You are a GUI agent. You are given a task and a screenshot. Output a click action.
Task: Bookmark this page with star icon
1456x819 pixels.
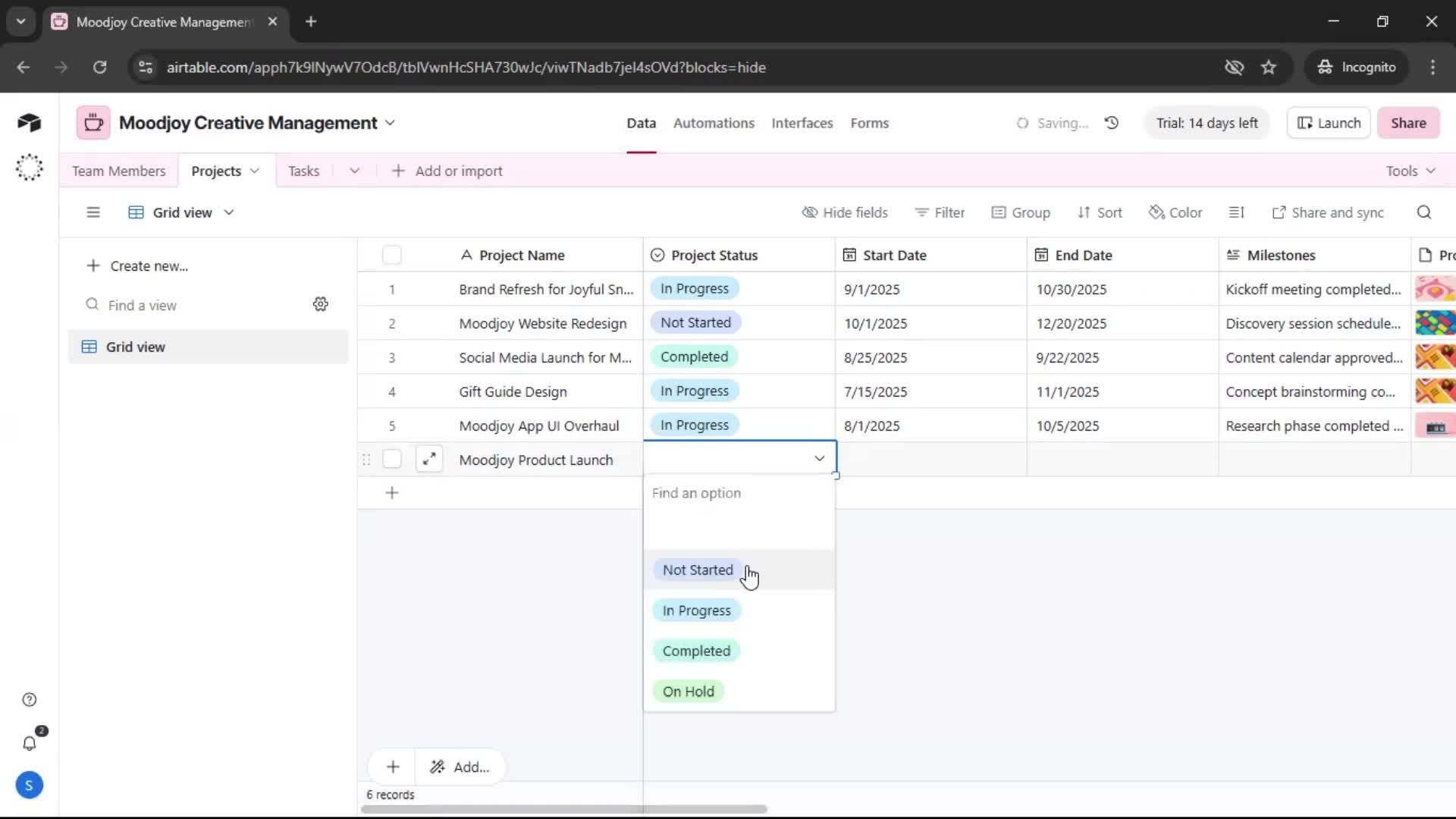coord(1269,67)
